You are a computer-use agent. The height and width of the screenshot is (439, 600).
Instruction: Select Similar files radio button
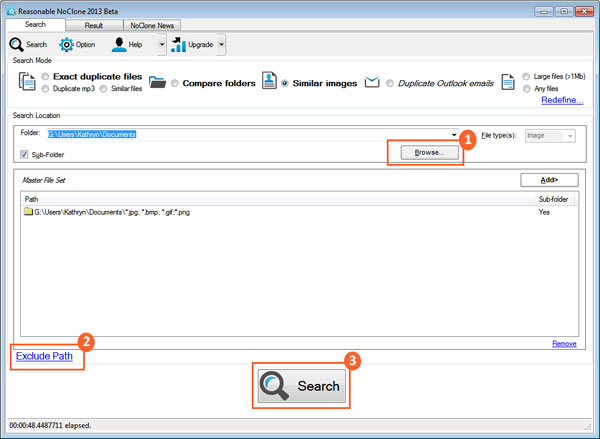pyautogui.click(x=103, y=89)
